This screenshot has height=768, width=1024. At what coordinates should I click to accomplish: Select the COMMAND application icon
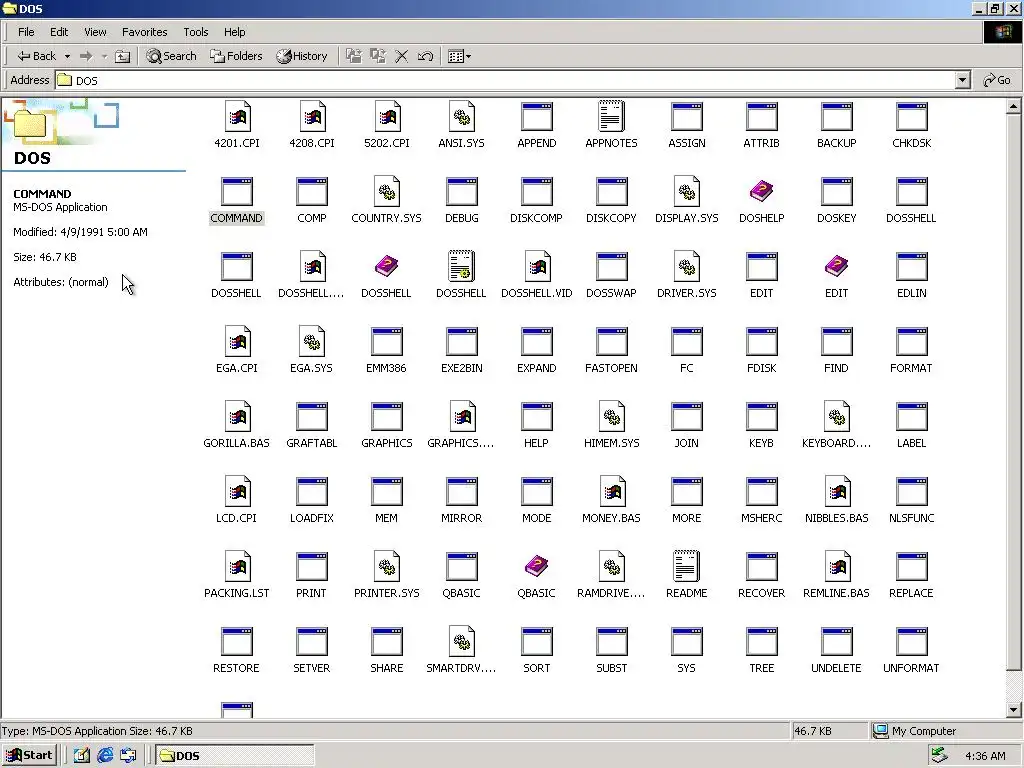pos(236,192)
